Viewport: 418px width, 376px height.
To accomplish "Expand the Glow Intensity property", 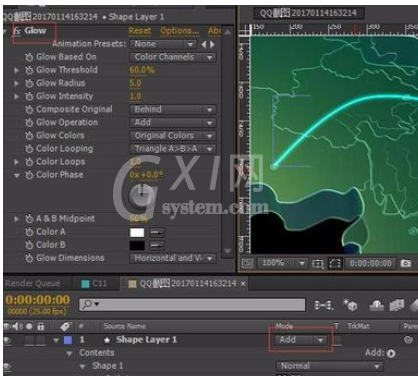I will click(x=16, y=97).
